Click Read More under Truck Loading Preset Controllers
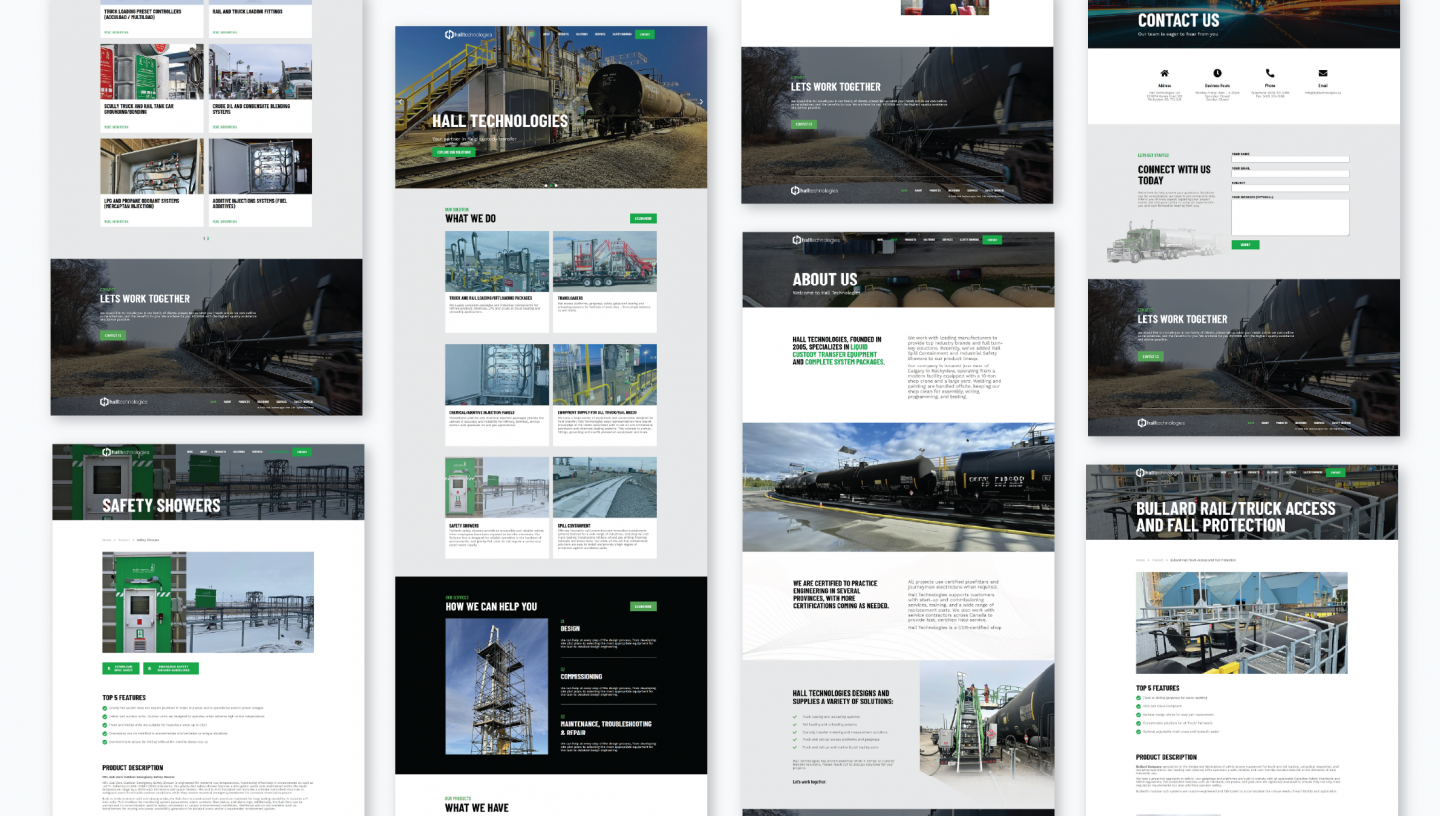The width and height of the screenshot is (1440, 816). [x=115, y=32]
